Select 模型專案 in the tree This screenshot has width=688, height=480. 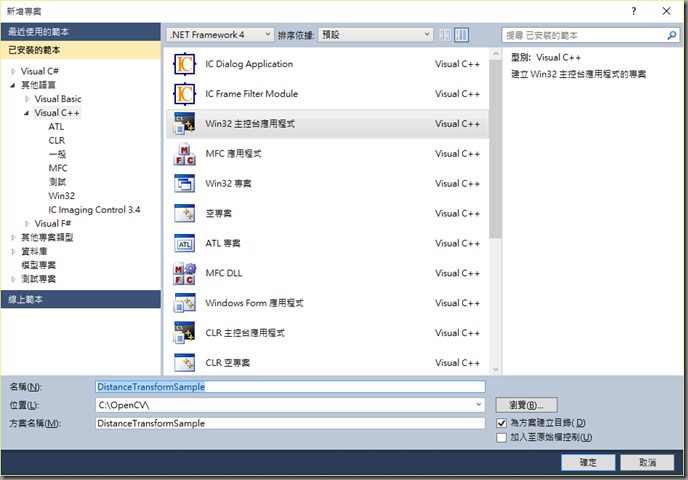[x=39, y=265]
